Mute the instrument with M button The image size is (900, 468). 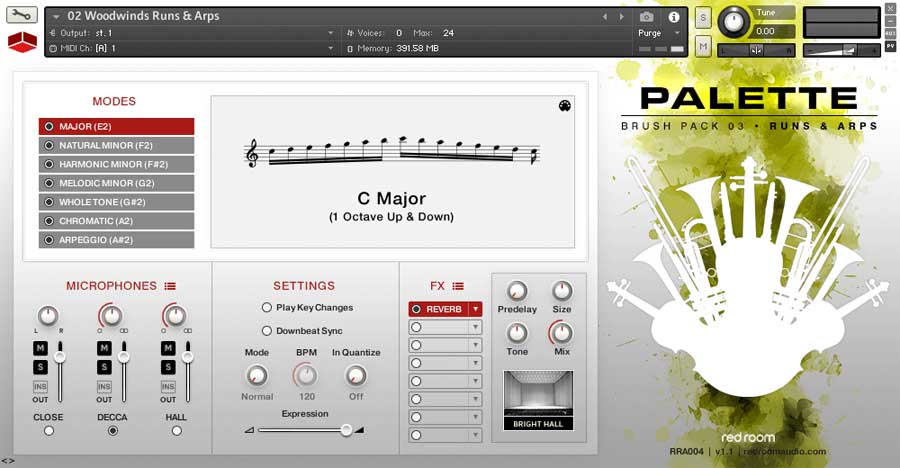(703, 46)
